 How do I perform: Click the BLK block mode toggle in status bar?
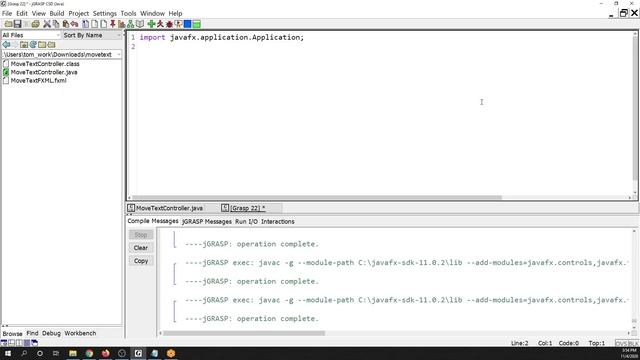point(633,343)
